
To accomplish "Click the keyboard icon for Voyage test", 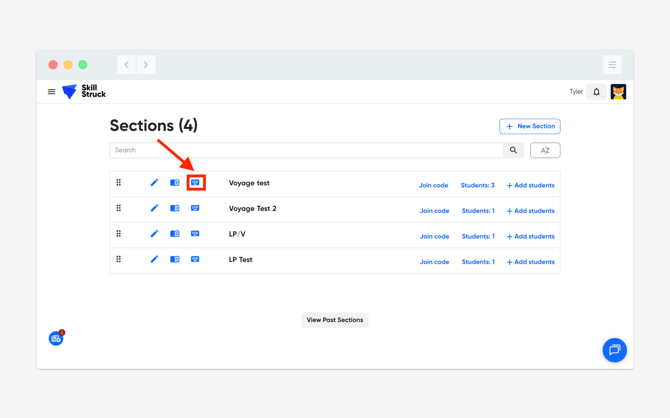I will pos(195,183).
